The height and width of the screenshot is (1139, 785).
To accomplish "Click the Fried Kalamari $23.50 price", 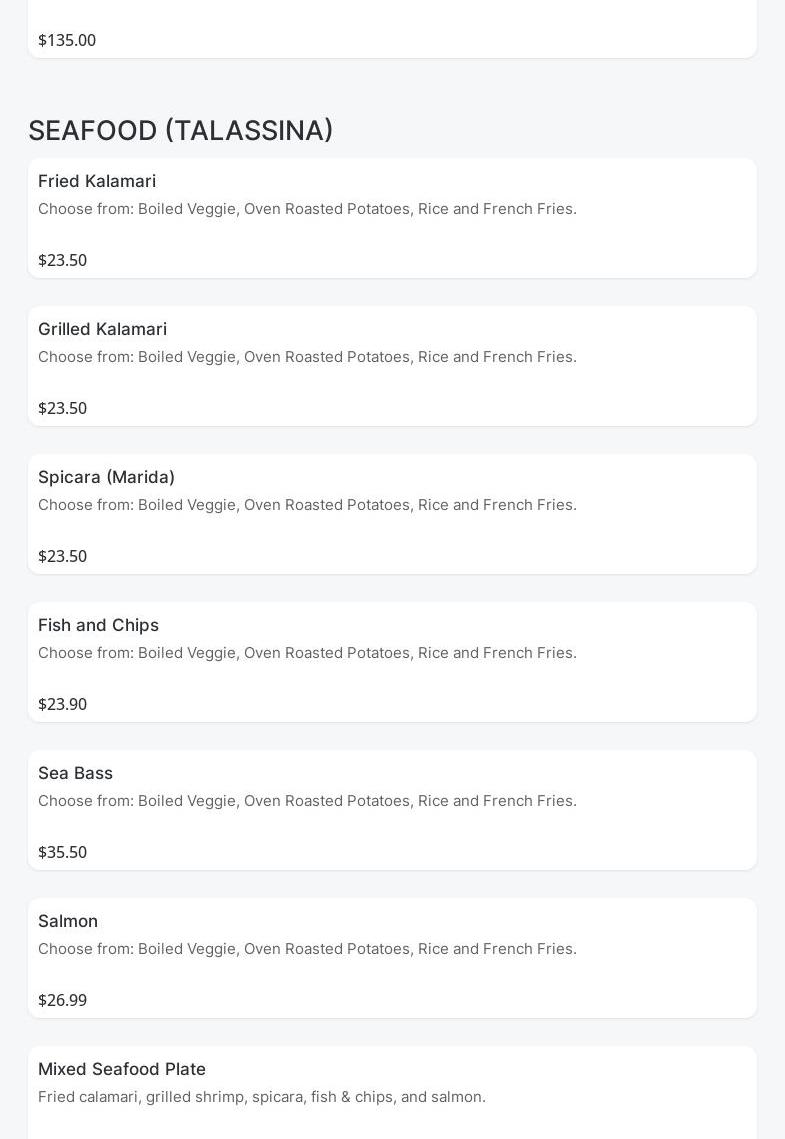I will 62,261.
